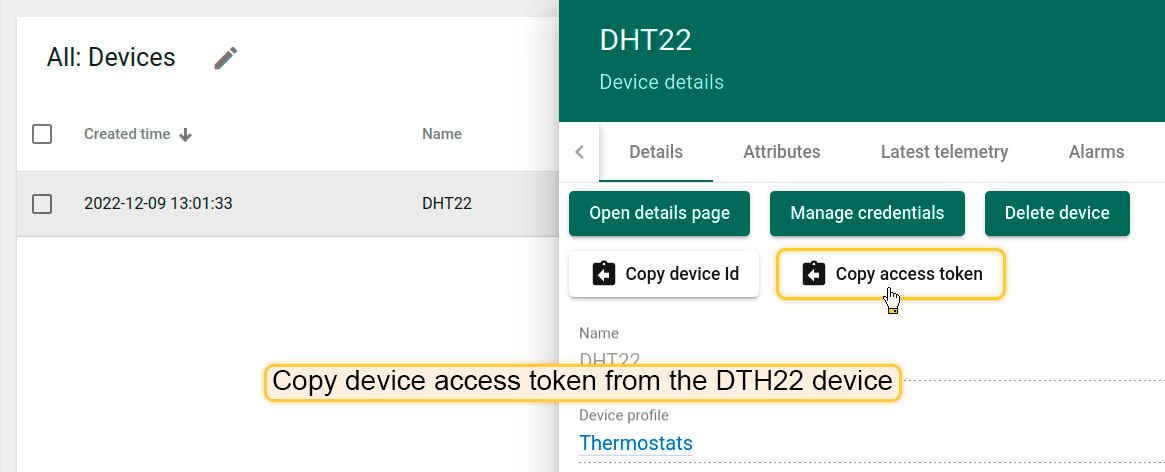Click the Copy access token button
Screen dimensions: 1165x472
point(891,274)
